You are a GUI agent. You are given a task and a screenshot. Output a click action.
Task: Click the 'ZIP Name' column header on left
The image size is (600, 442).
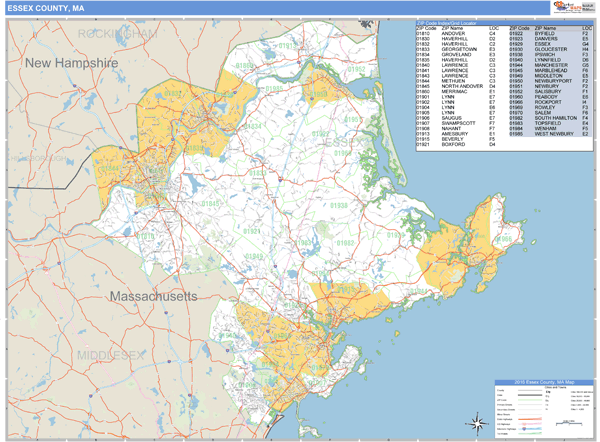point(451,28)
